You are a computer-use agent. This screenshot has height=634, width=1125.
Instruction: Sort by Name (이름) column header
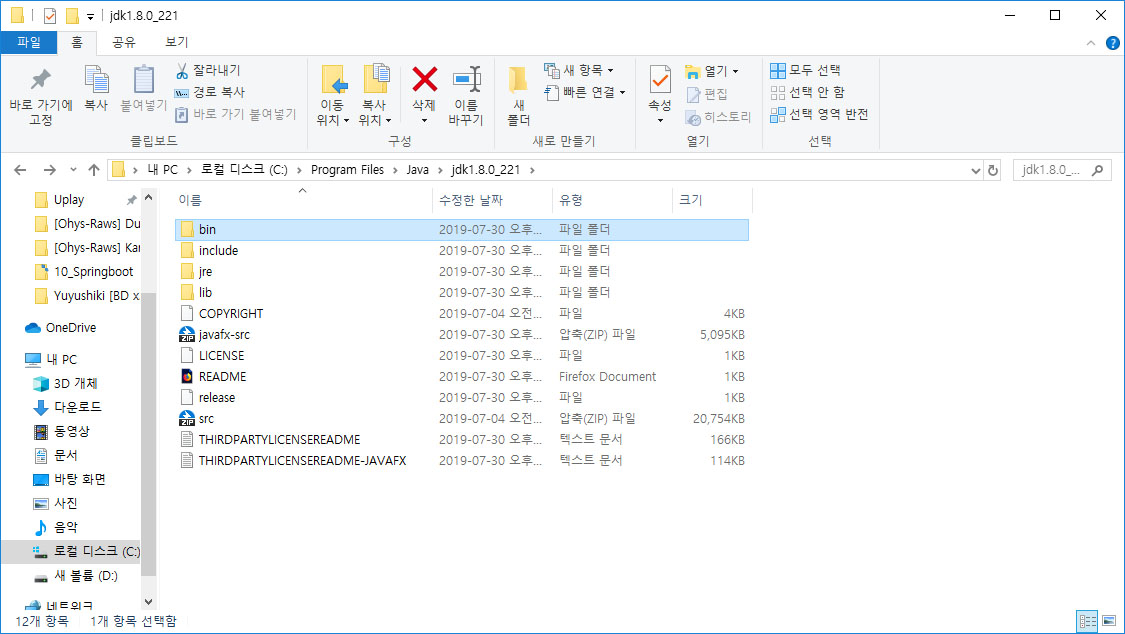[x=303, y=200]
